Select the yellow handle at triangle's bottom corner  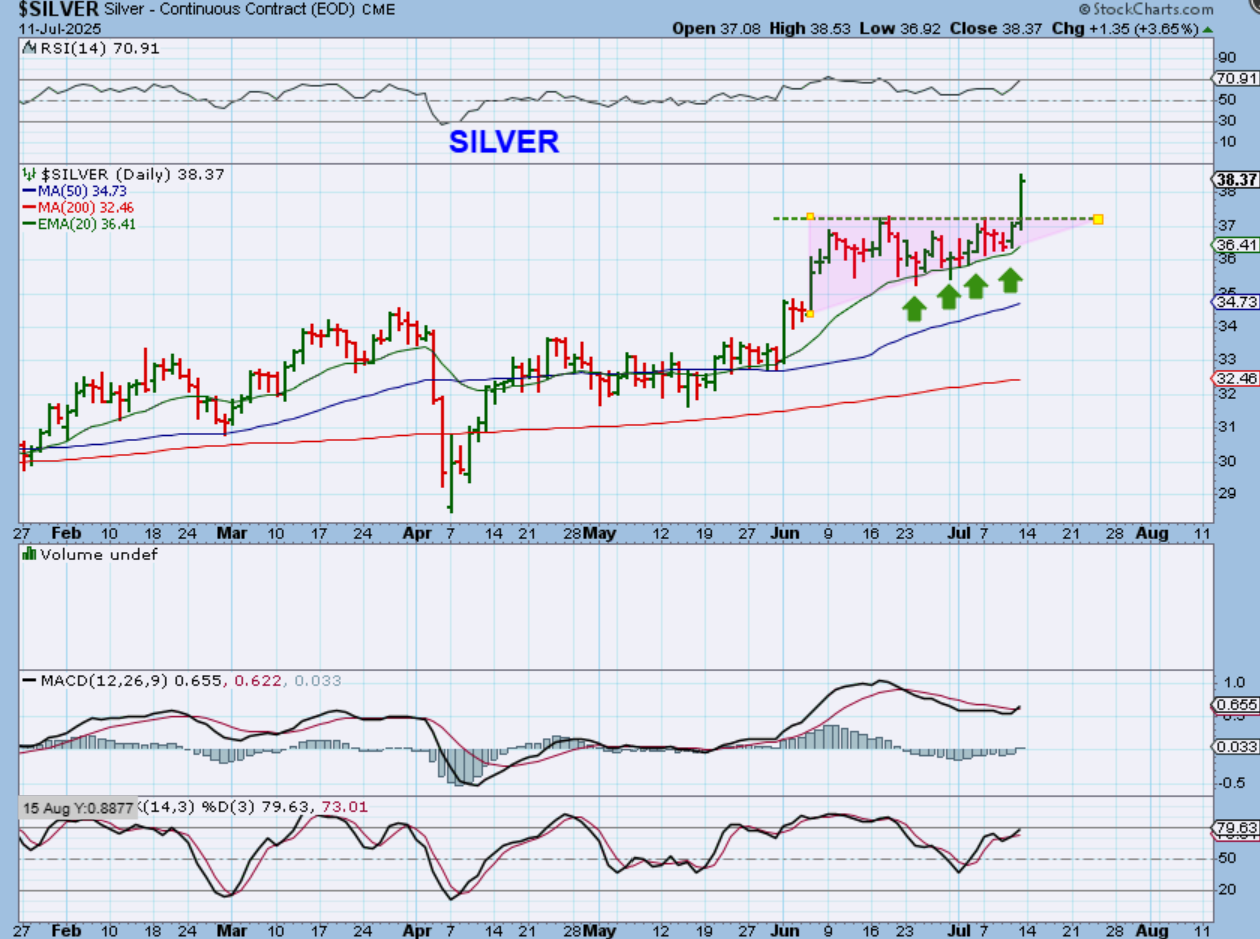pyautogui.click(x=809, y=313)
